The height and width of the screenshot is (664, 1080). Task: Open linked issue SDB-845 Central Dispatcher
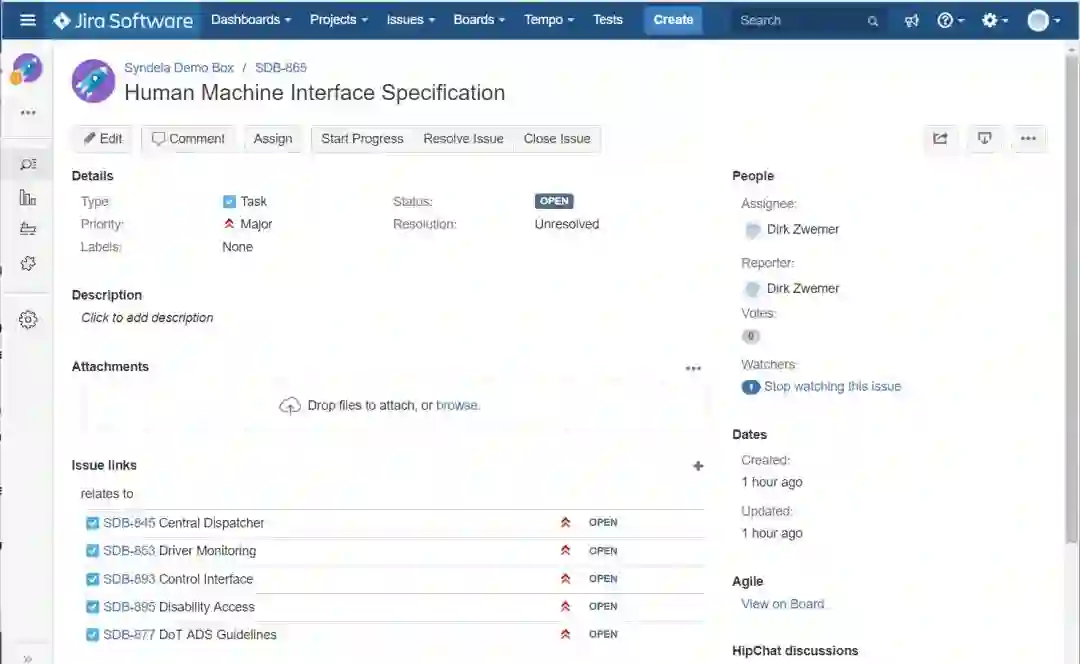click(184, 523)
